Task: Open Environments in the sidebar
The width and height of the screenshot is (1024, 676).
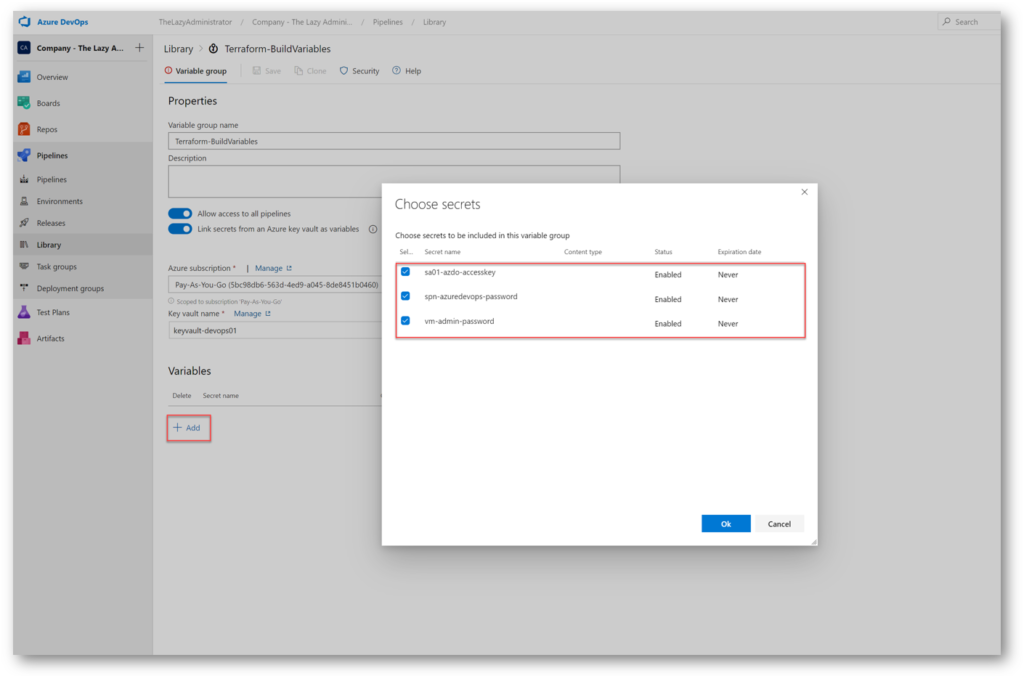Action: click(x=59, y=201)
